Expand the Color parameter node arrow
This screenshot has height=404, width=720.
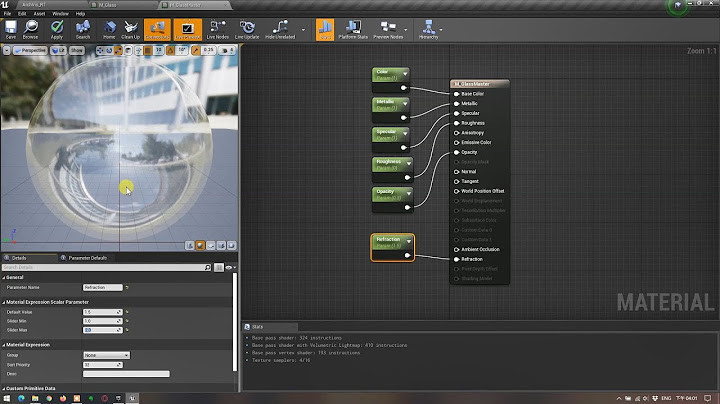click(405, 74)
